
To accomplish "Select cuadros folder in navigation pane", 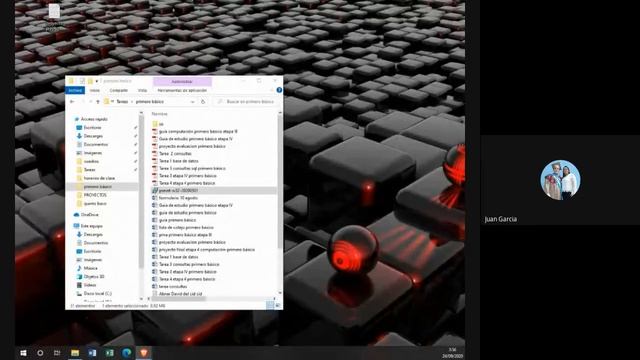I will point(91,161).
